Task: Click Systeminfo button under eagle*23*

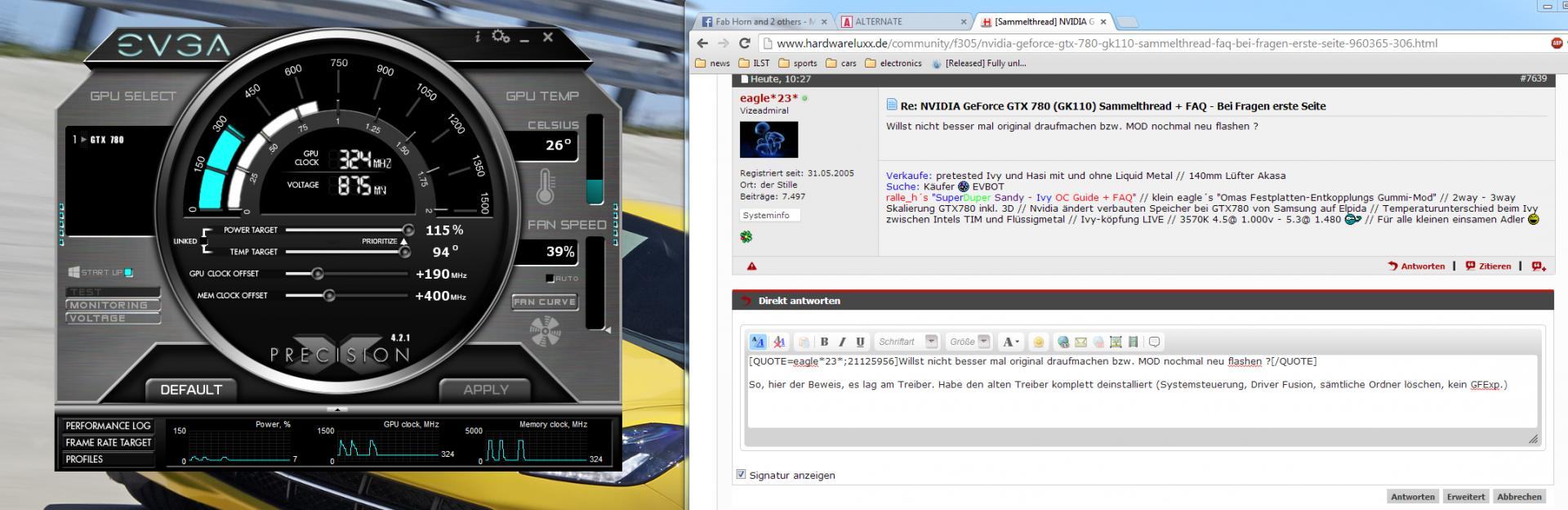Action: coord(770,215)
